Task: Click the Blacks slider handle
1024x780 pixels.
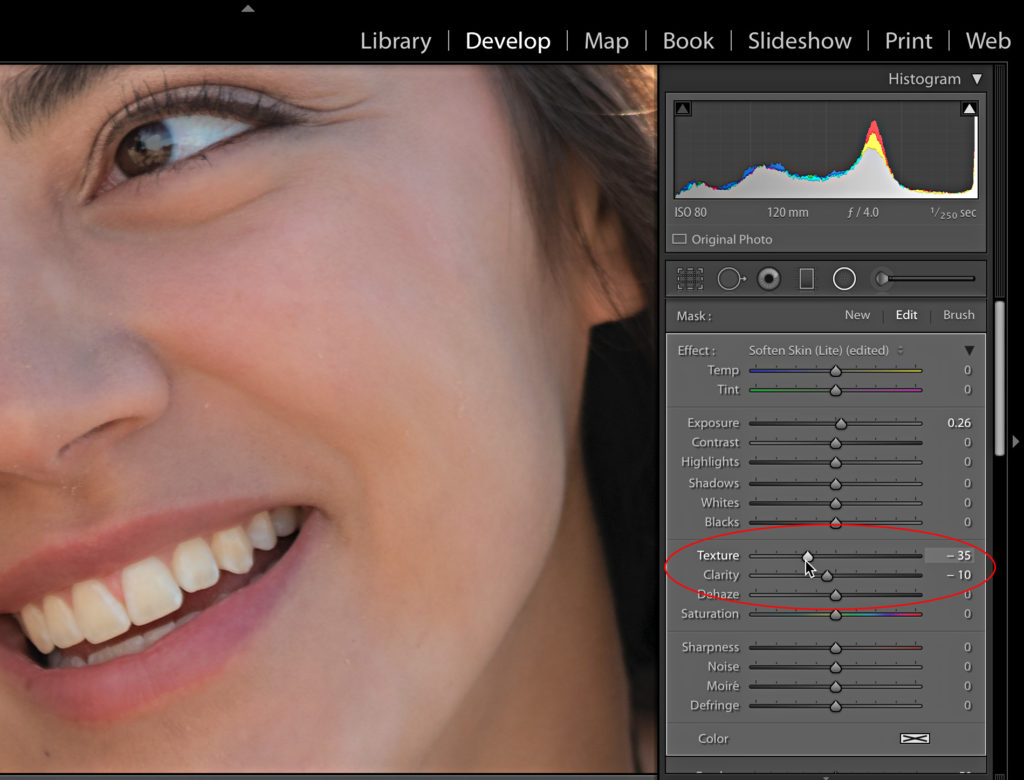Action: (x=835, y=523)
